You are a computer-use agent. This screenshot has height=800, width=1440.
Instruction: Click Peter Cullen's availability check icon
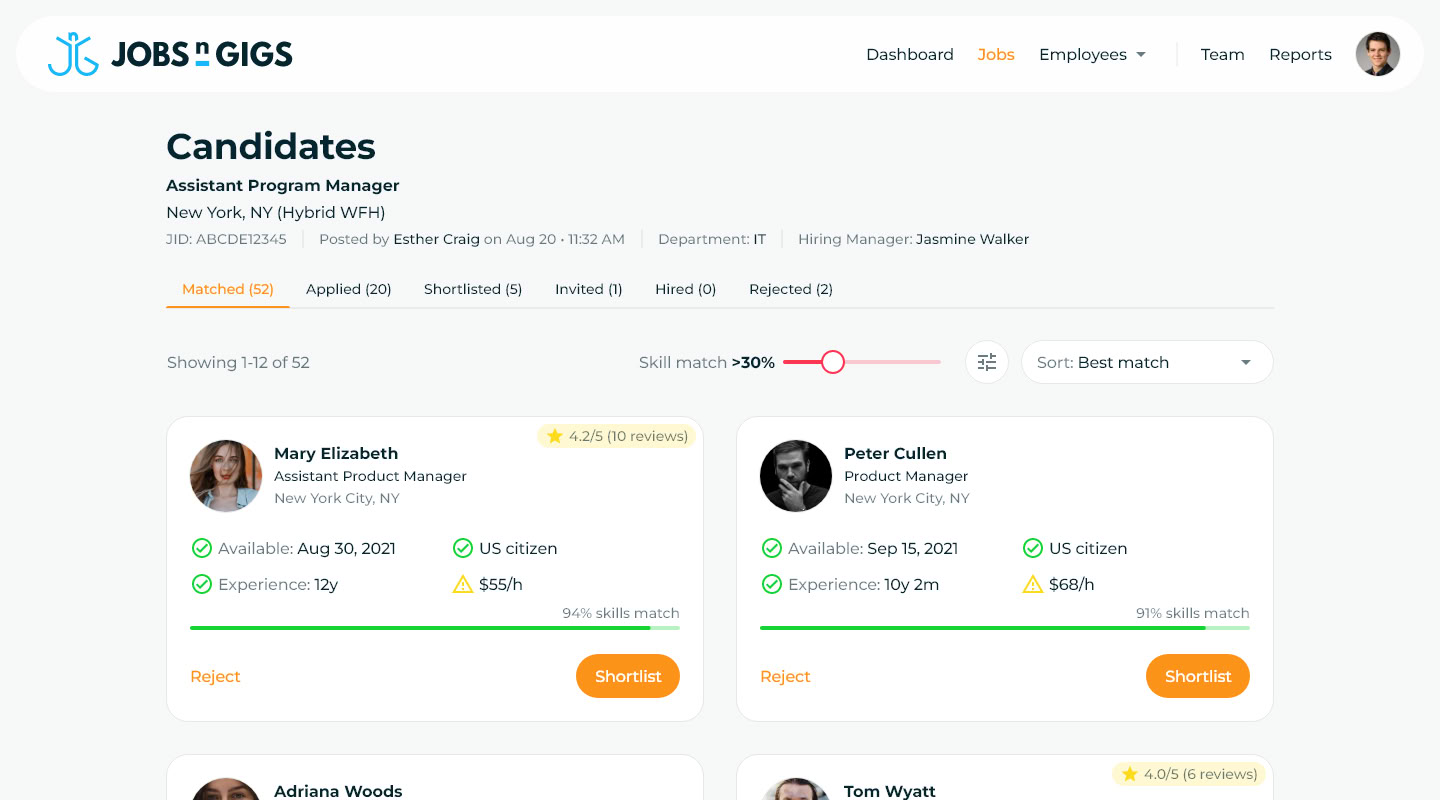[x=771, y=548]
